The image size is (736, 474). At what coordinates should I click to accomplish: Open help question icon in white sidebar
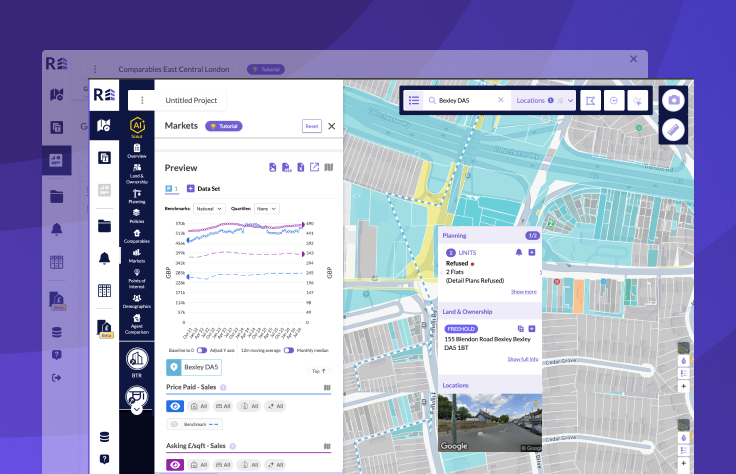pos(104,459)
